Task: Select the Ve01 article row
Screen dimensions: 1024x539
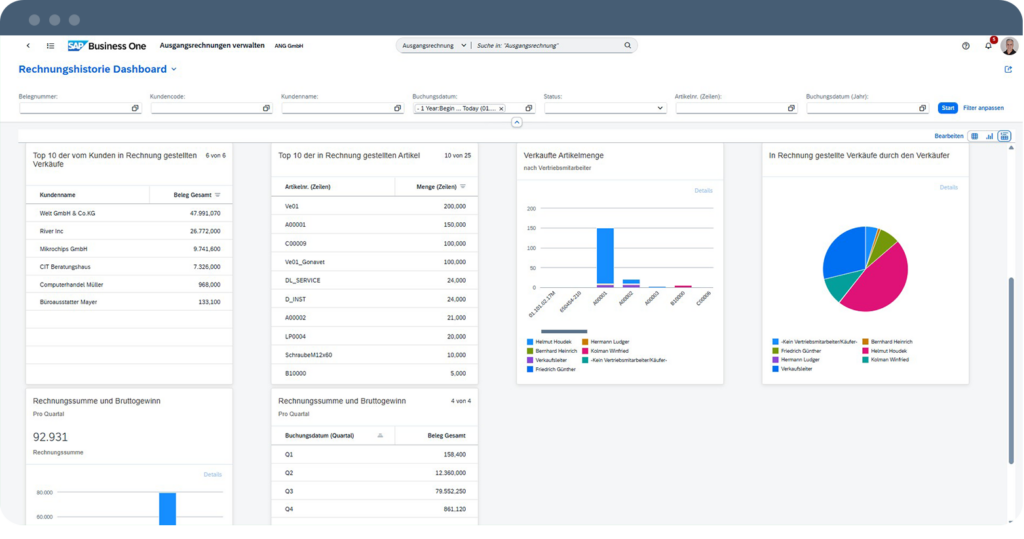Action: (x=375, y=206)
